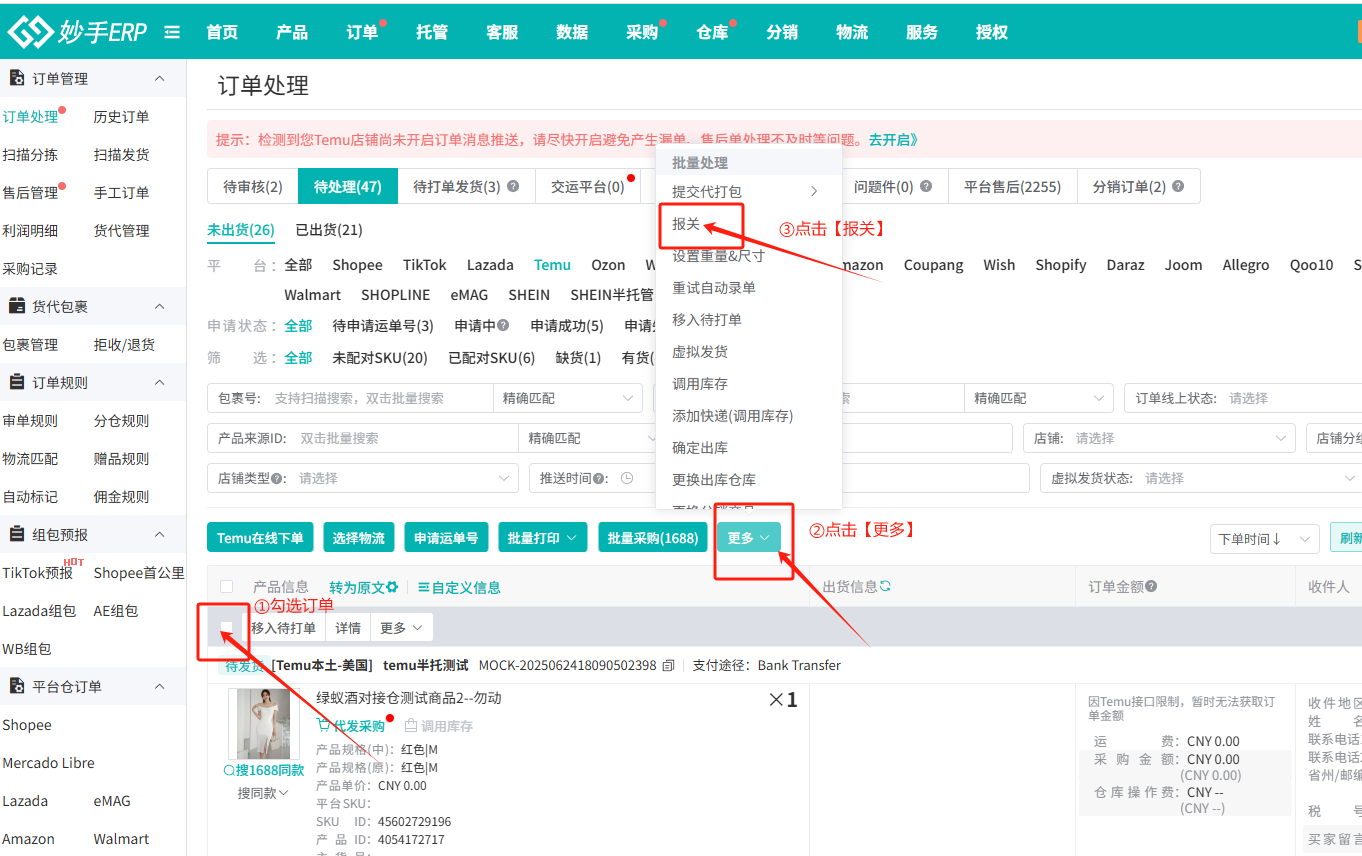Click the sidebar collapse hamburger icon

click(172, 32)
